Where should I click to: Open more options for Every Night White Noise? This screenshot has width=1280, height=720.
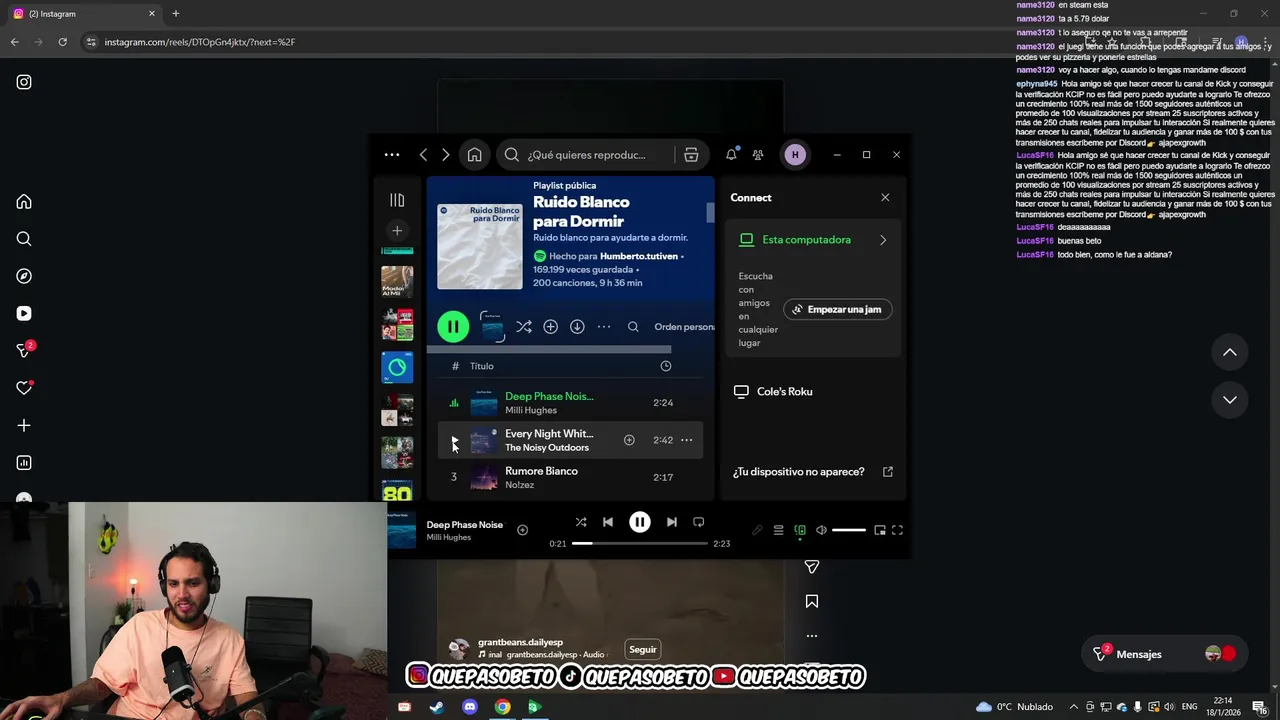pos(687,440)
